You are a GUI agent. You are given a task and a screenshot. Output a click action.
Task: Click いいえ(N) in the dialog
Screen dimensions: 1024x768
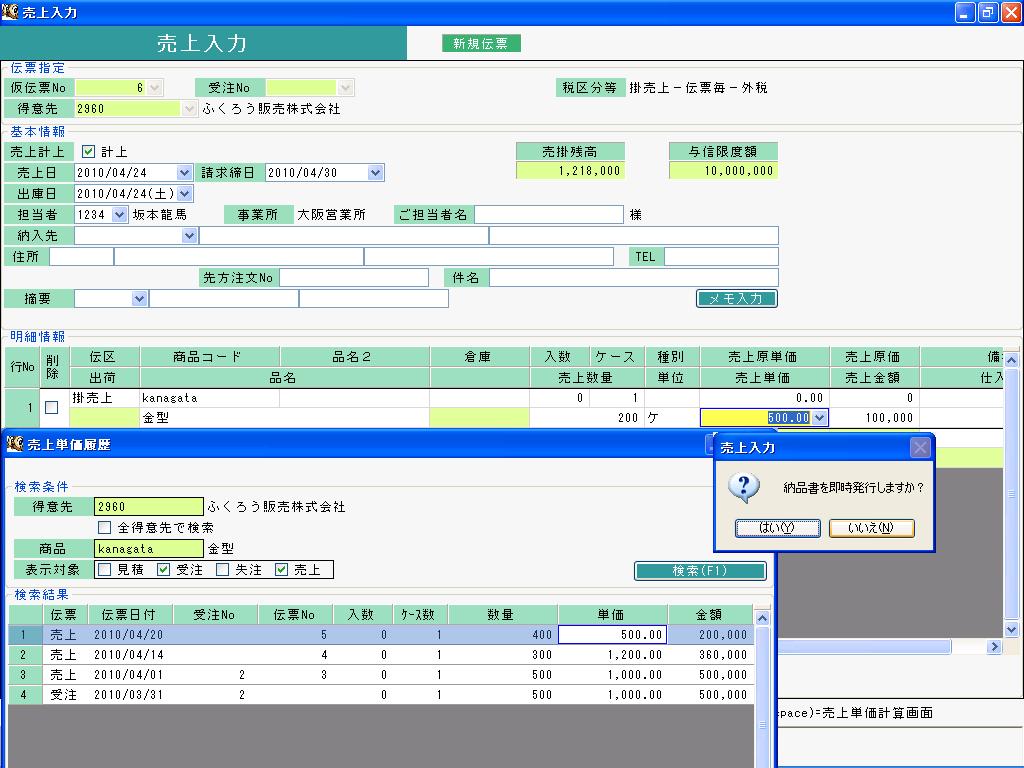point(871,528)
